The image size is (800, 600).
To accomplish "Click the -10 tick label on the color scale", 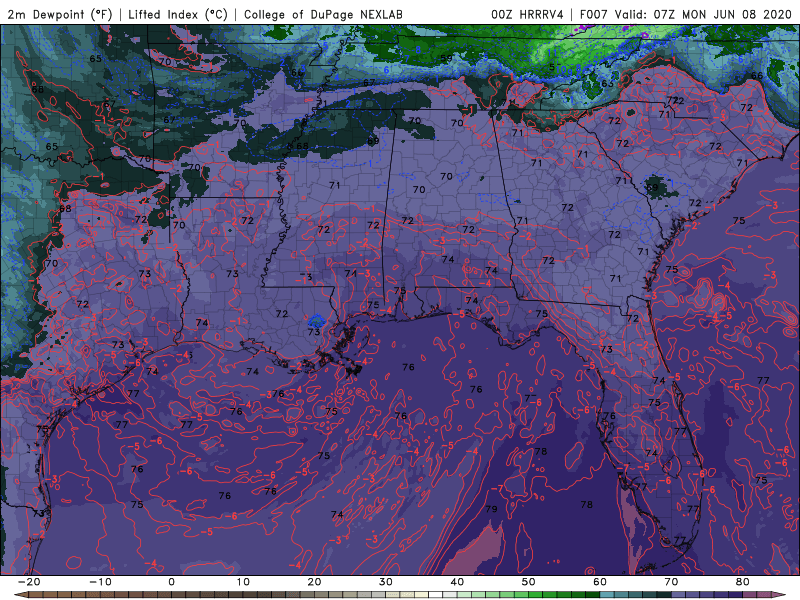I will [x=100, y=582].
